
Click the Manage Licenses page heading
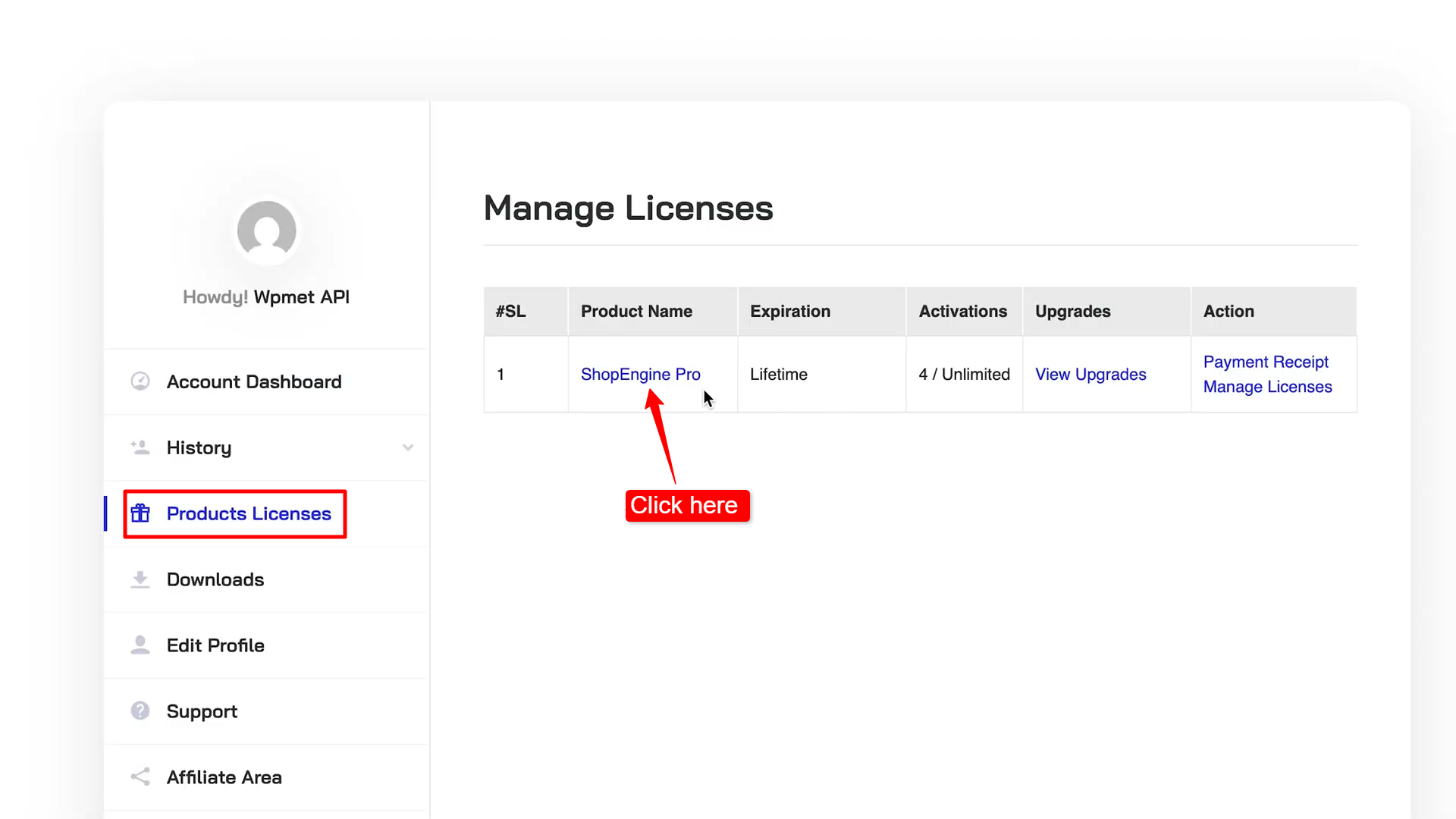[x=629, y=208]
